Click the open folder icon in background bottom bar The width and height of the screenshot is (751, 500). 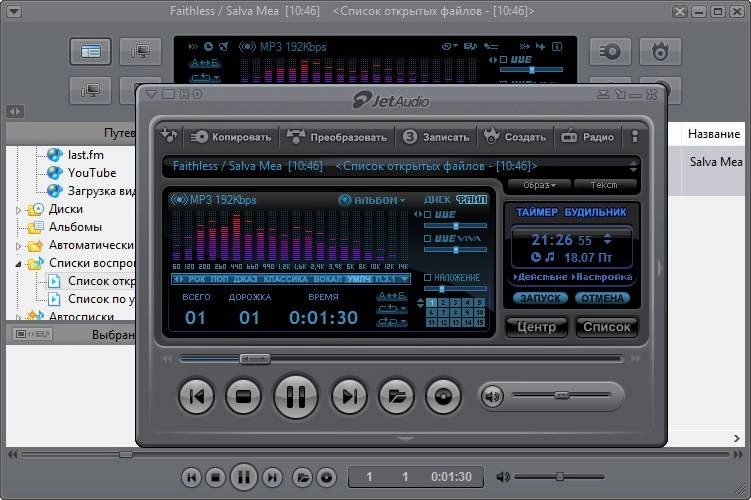tap(302, 477)
